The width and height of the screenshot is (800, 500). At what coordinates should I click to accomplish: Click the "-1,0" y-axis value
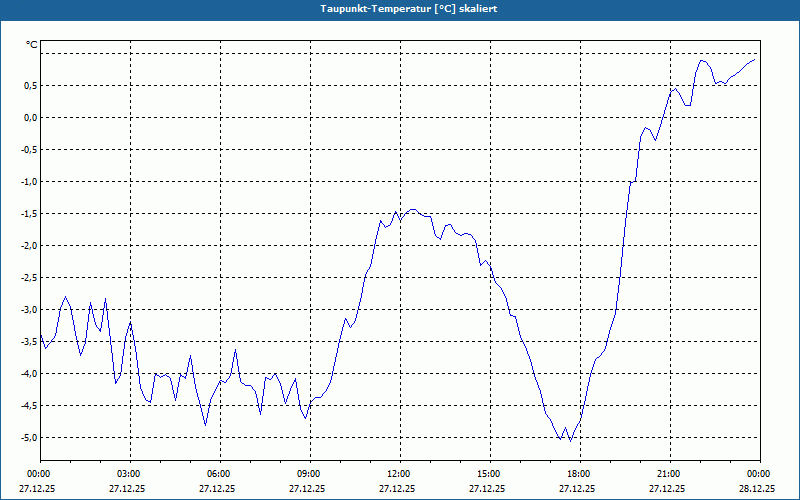tap(30, 182)
